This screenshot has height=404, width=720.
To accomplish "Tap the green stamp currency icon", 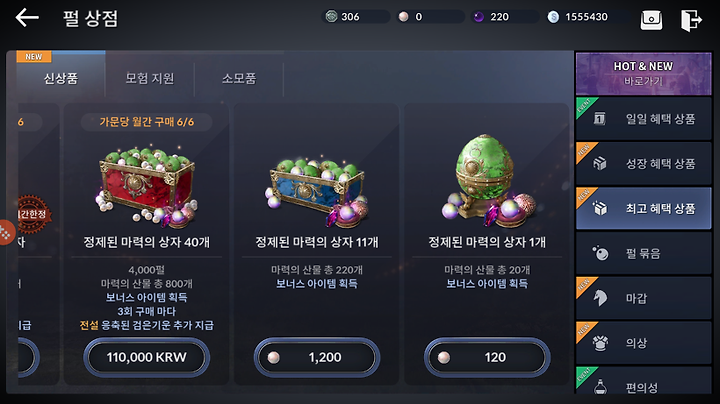I will point(331,17).
